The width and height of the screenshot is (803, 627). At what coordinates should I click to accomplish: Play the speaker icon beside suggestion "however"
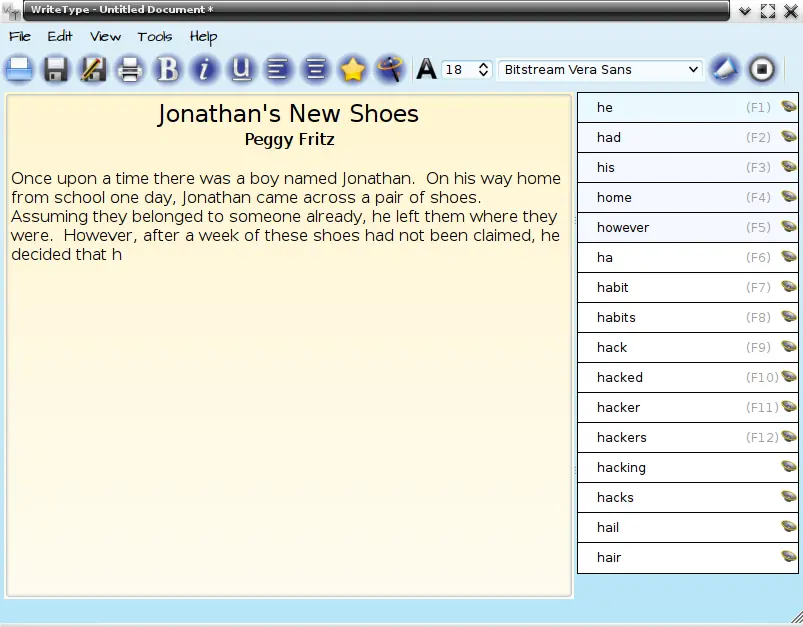[x=789, y=226]
